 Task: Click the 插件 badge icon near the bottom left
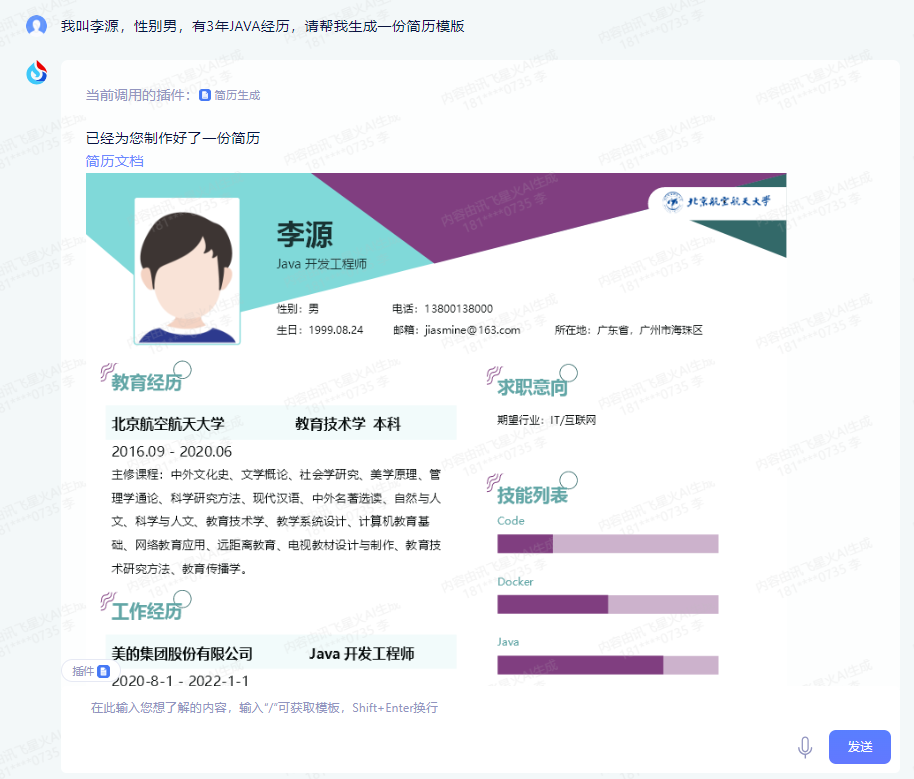(x=104, y=671)
